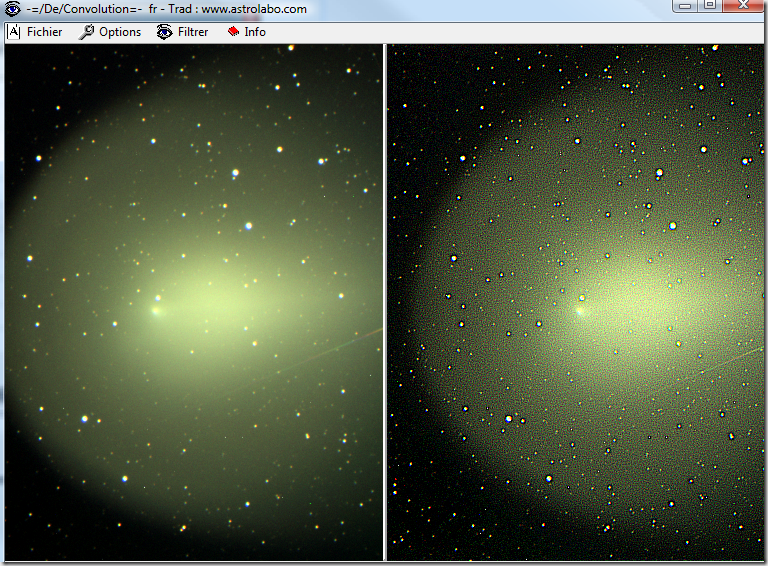Screen dimensions: 768x566
Task: Open the Info menu
Action: (255, 32)
